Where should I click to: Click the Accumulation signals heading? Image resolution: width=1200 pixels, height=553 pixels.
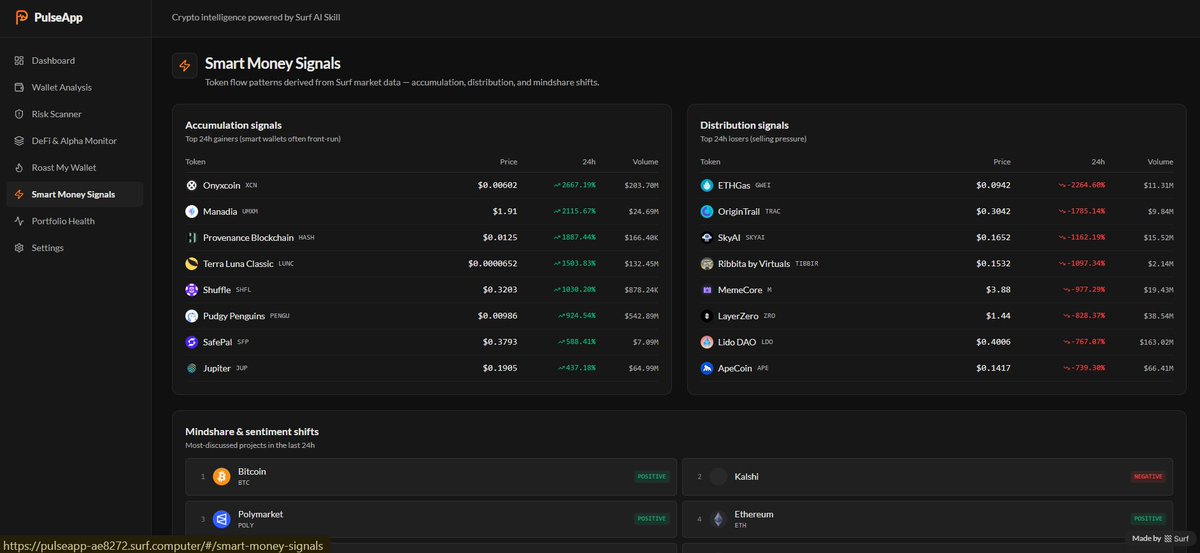[x=232, y=125]
